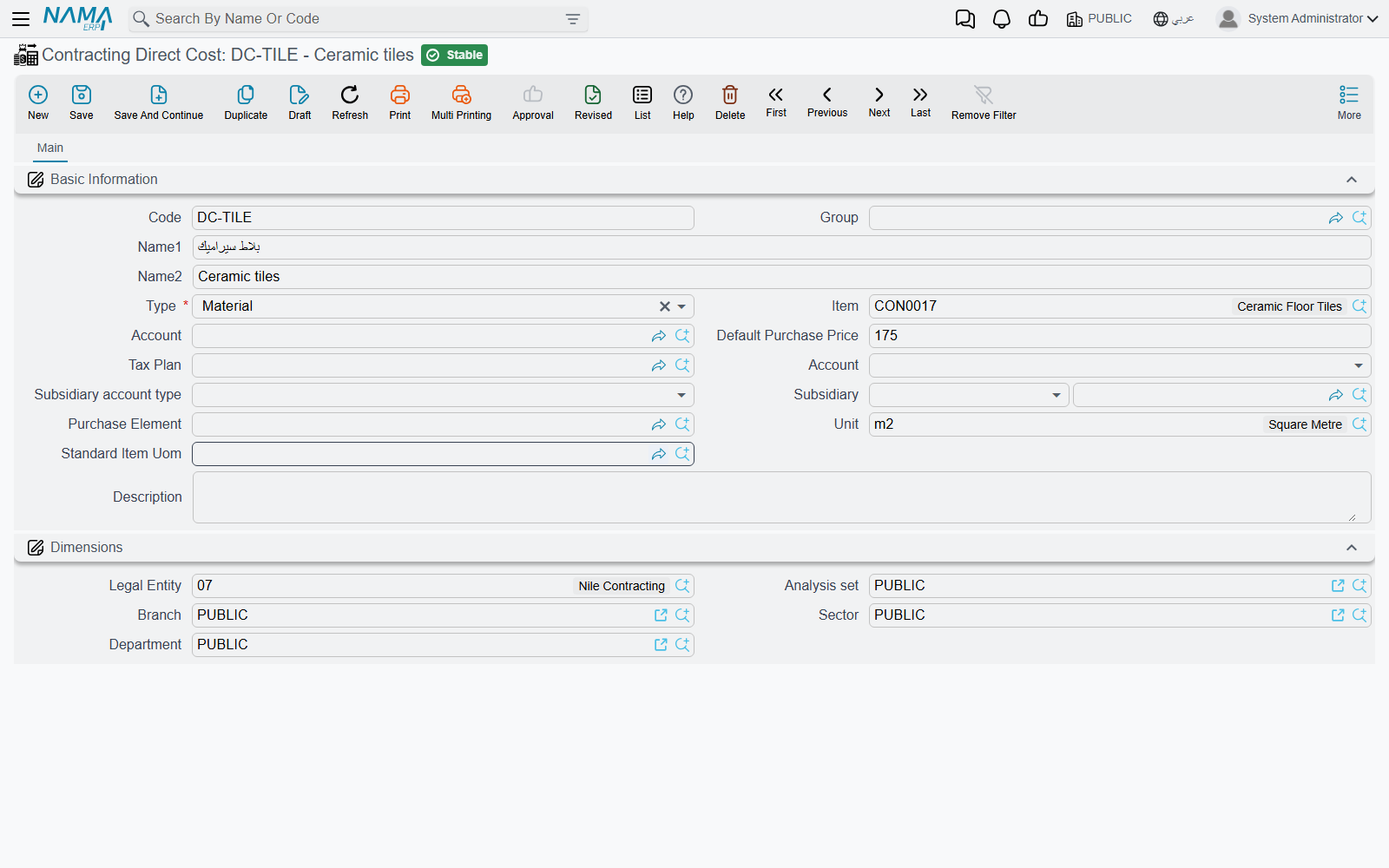Search lookup for Standard Item Uom
The width and height of the screenshot is (1389, 868).
[682, 454]
